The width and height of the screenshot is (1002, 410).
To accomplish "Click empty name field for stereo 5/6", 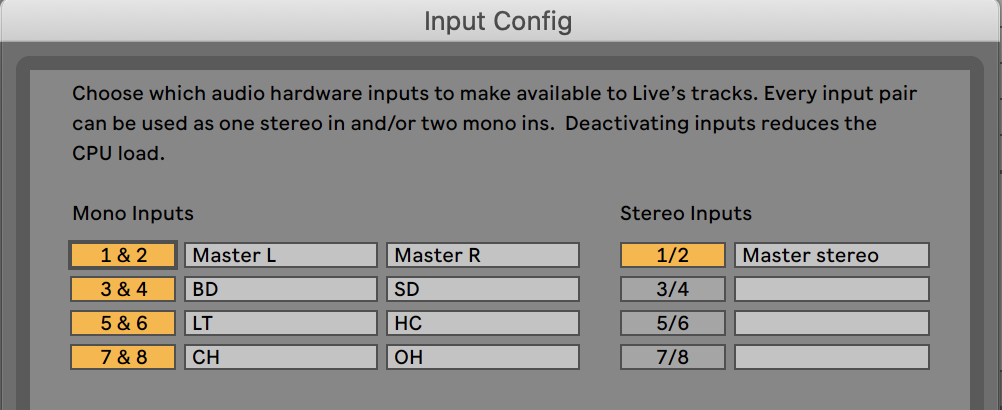I will coord(831,323).
